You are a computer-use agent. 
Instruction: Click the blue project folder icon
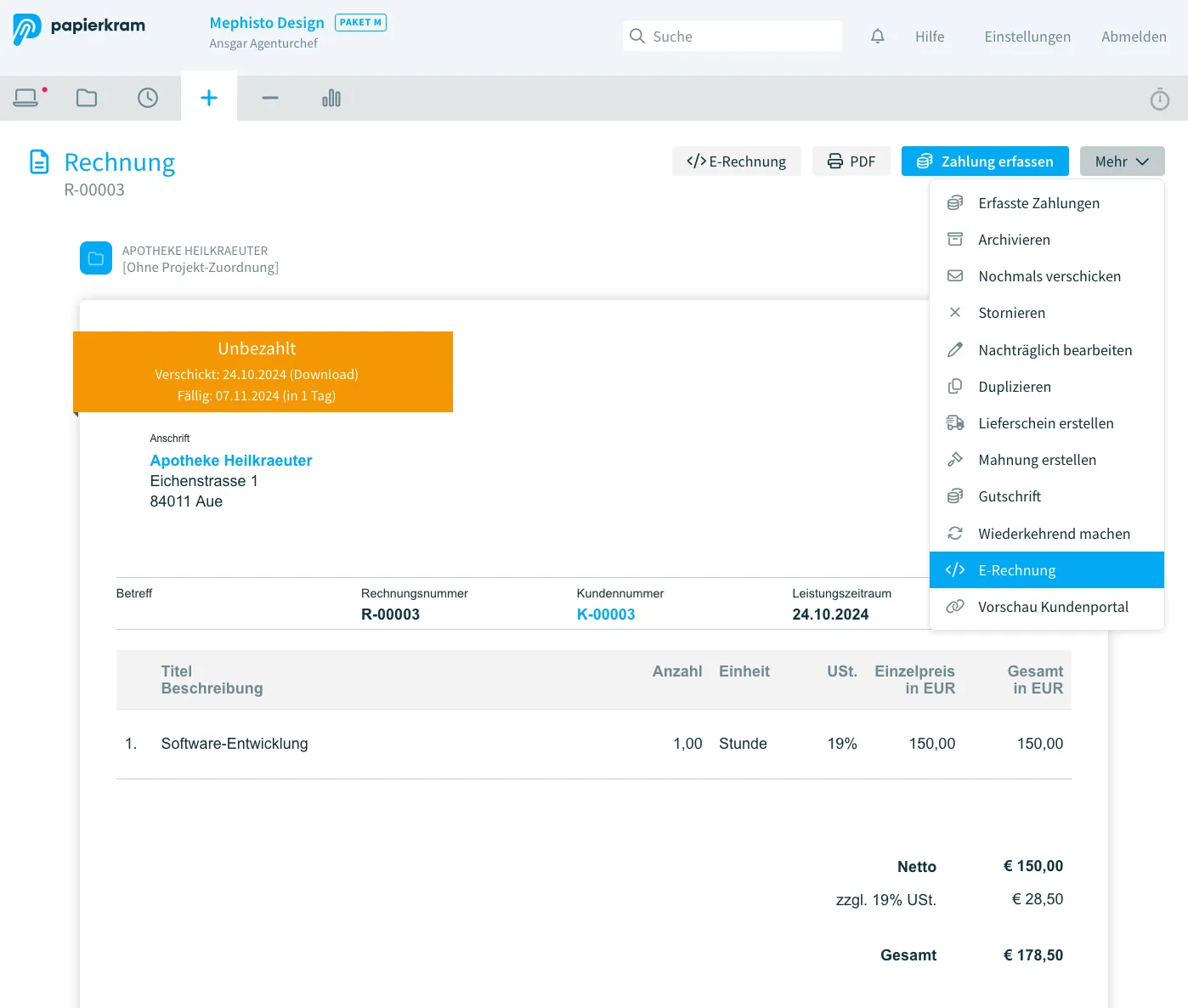point(96,258)
